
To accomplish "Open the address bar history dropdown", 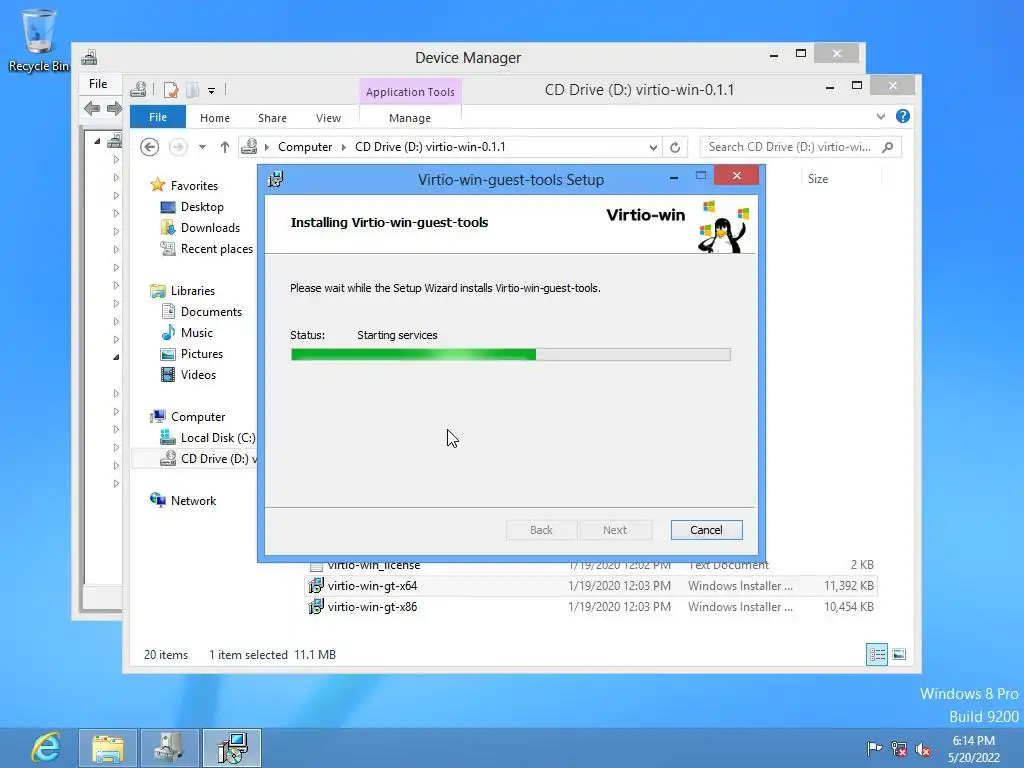I will (652, 147).
